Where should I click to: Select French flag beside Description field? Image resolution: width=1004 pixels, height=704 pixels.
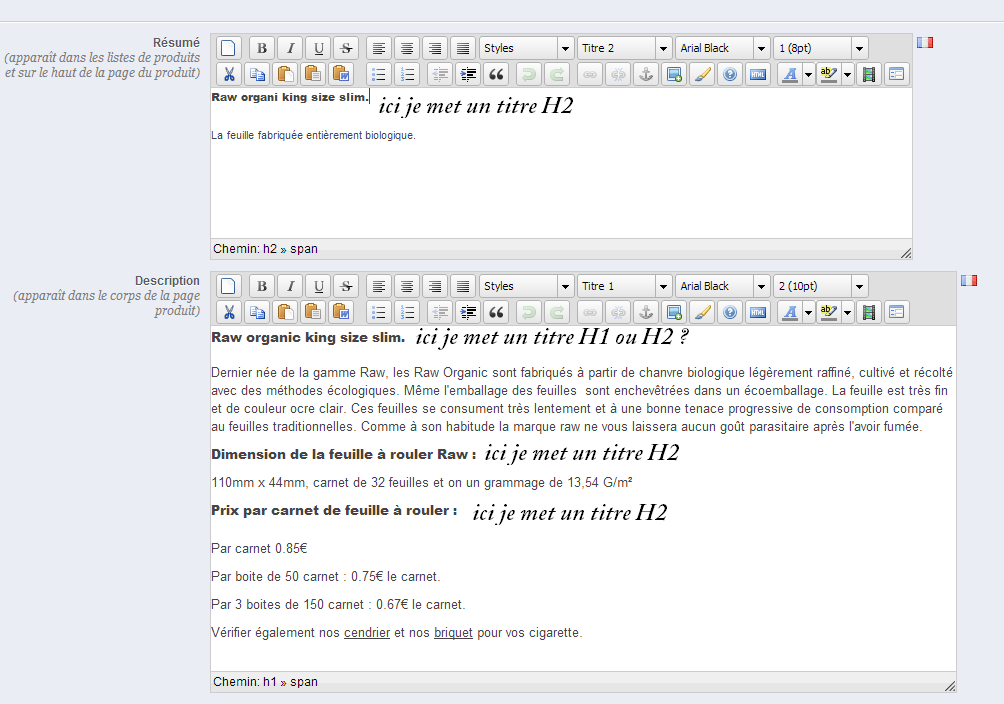[968, 281]
